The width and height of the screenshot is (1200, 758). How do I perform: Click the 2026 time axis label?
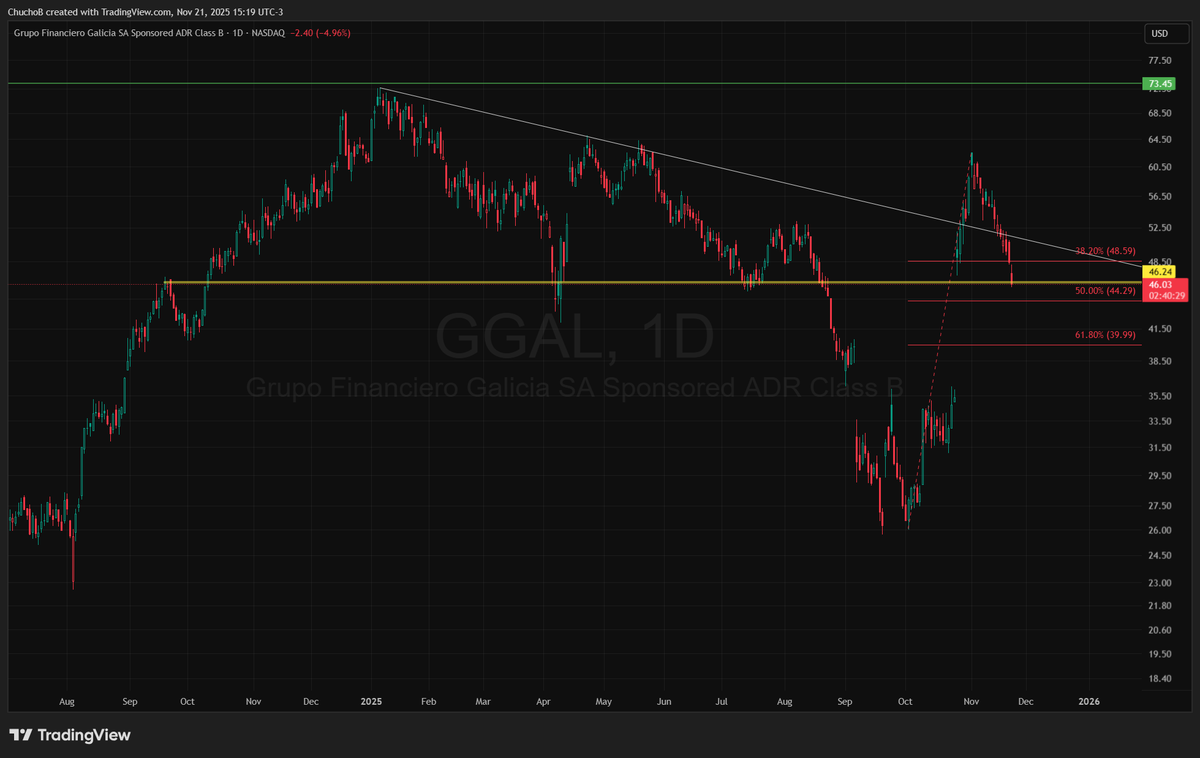[x=1088, y=703]
